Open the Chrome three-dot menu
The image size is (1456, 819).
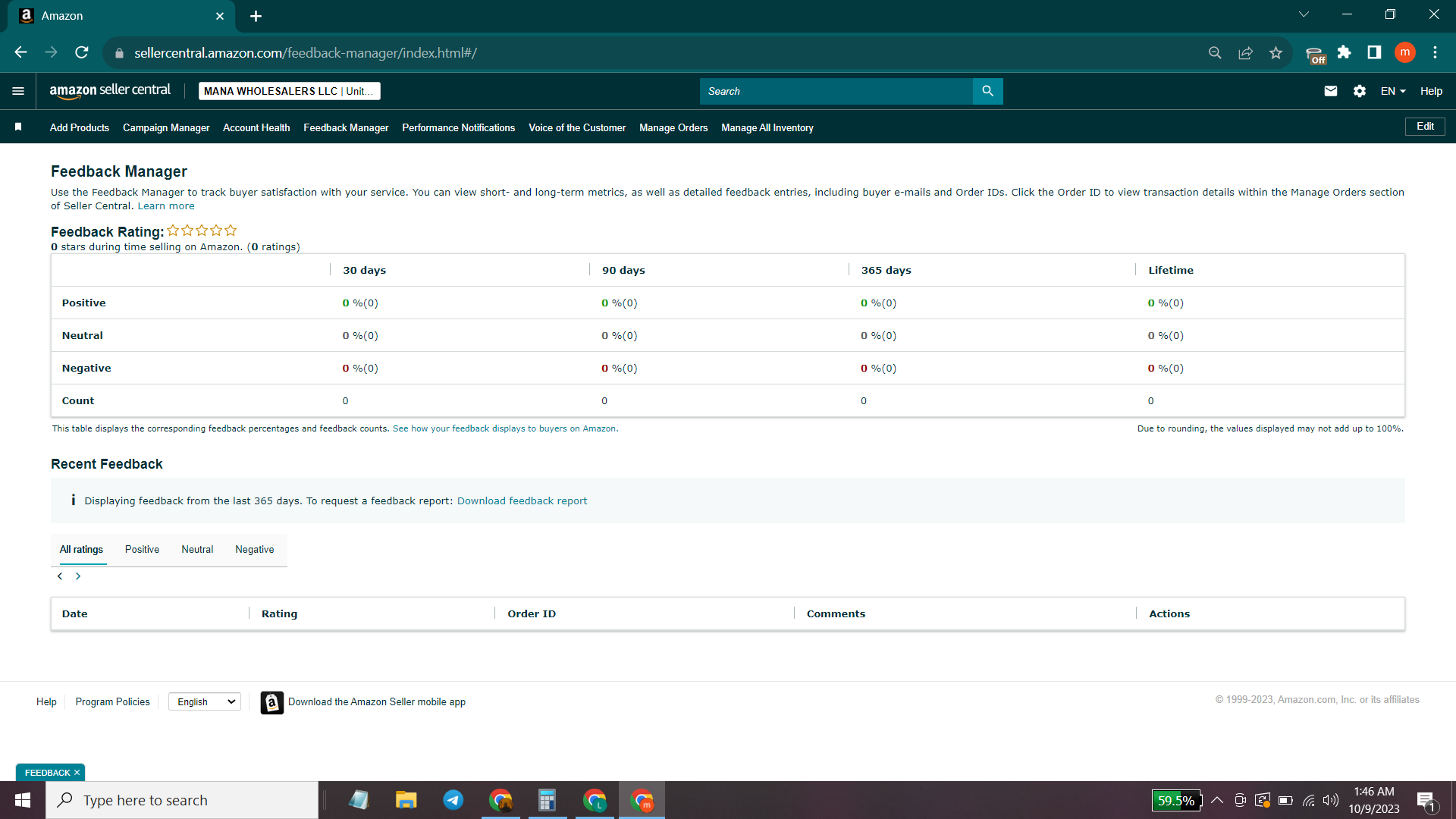pyautogui.click(x=1435, y=52)
